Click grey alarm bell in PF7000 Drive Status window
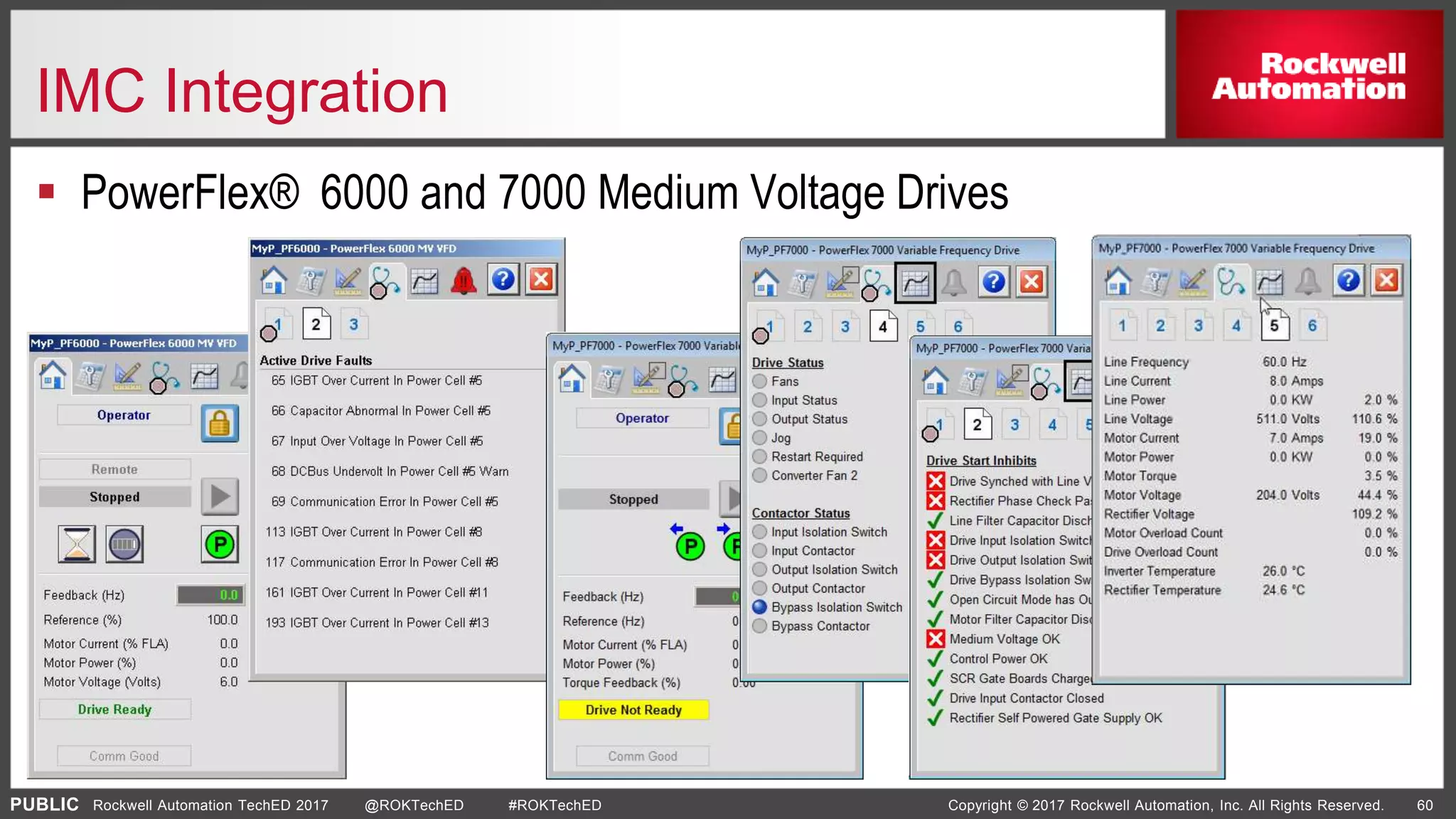 pos(954,282)
